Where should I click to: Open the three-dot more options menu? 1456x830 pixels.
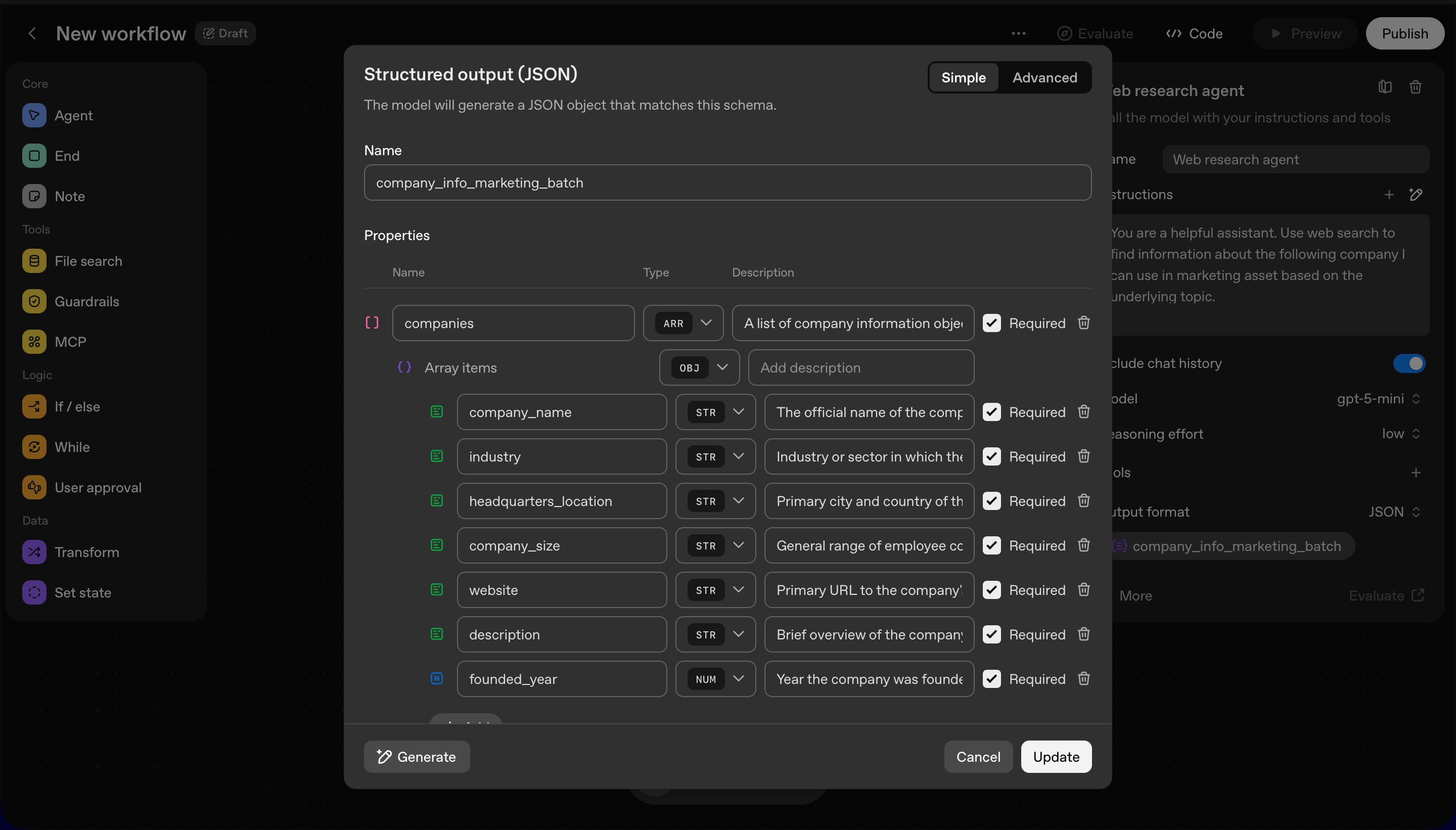(1018, 34)
